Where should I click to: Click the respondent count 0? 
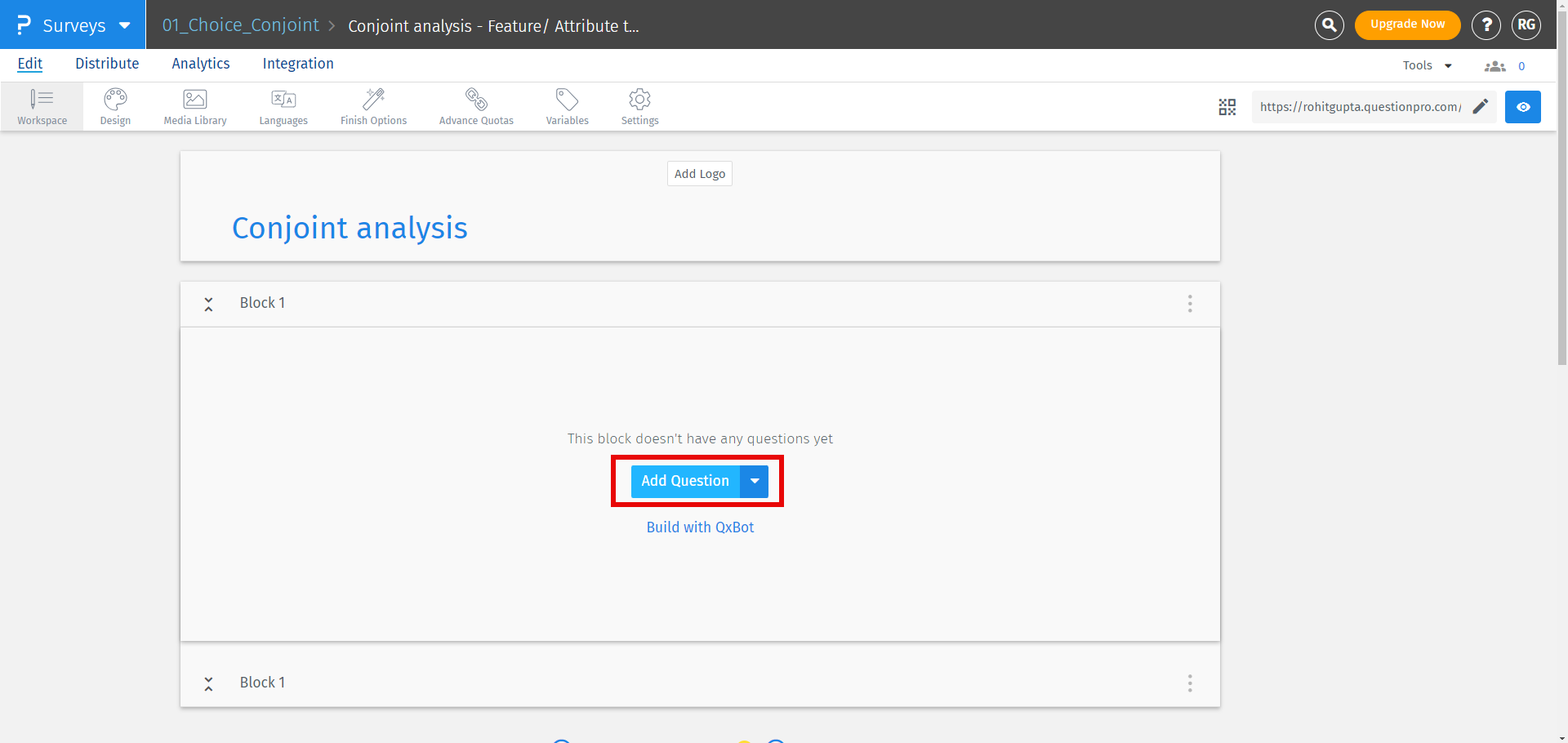(1521, 66)
